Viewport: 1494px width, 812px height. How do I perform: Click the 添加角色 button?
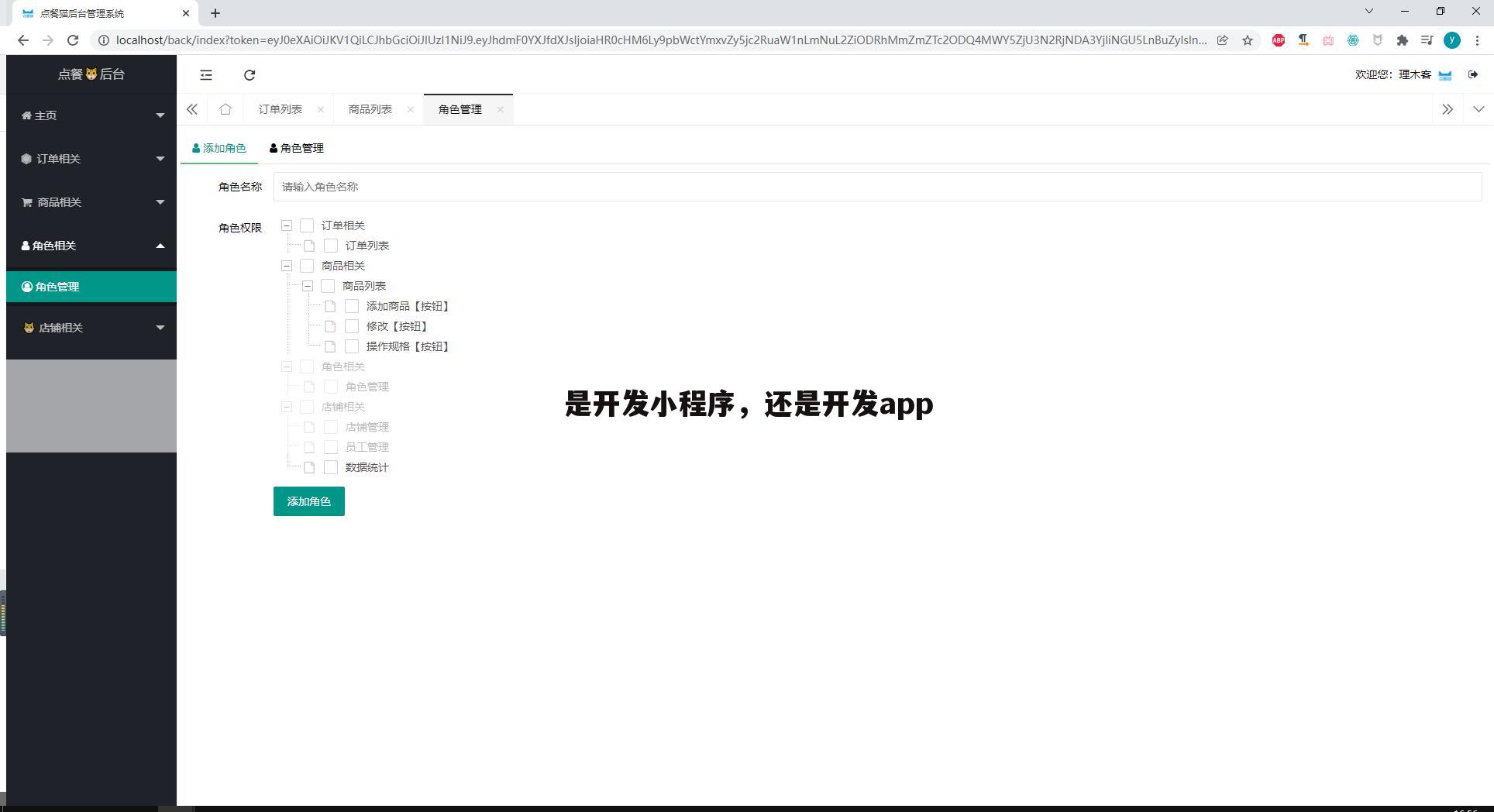coord(308,501)
